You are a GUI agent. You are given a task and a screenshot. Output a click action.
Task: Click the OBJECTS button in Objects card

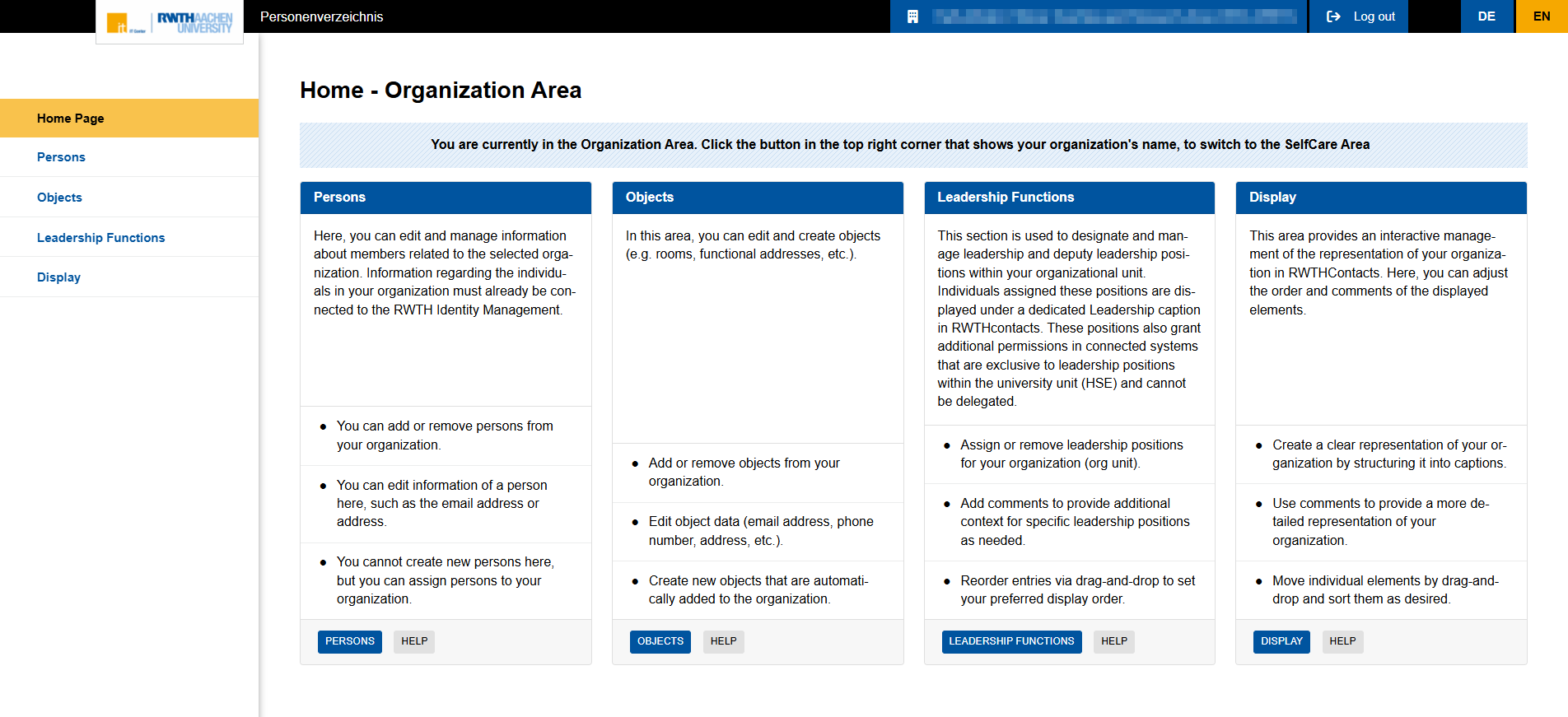point(660,641)
